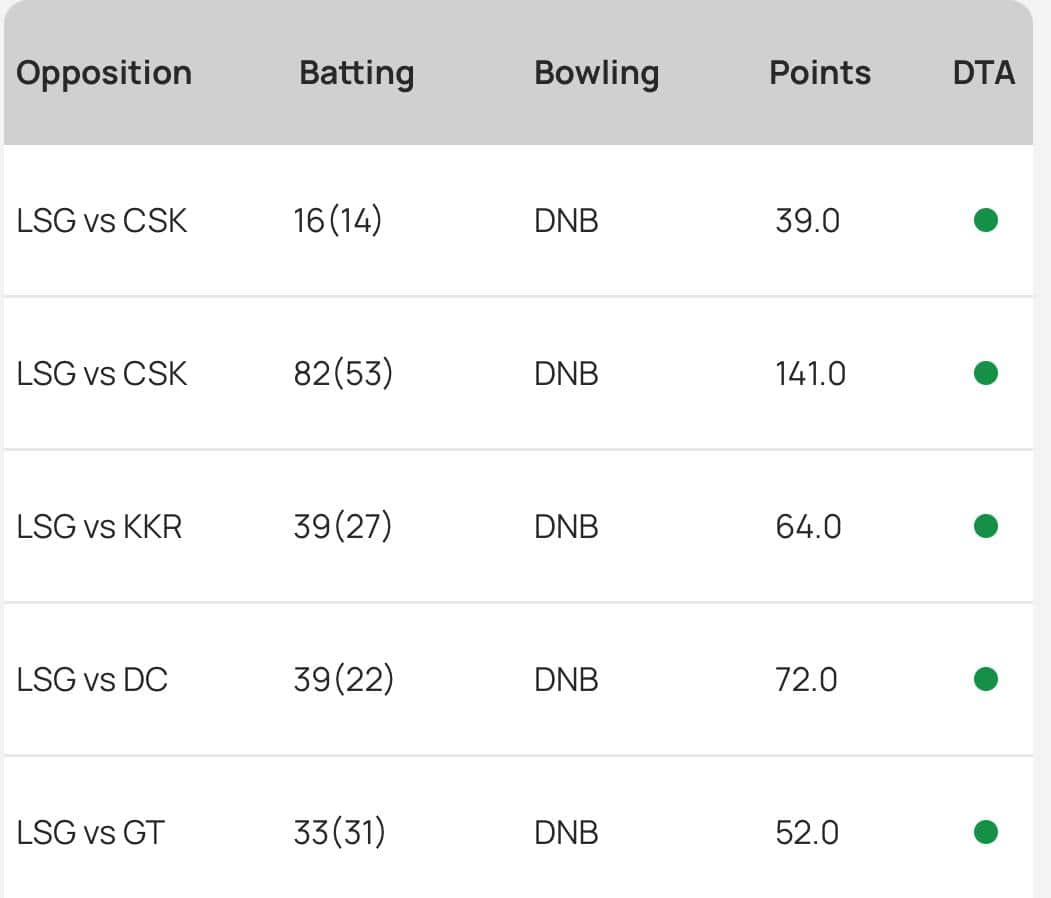The image size is (1051, 898).
Task: Open the LSG vs DC match row
Action: [x=92, y=680]
